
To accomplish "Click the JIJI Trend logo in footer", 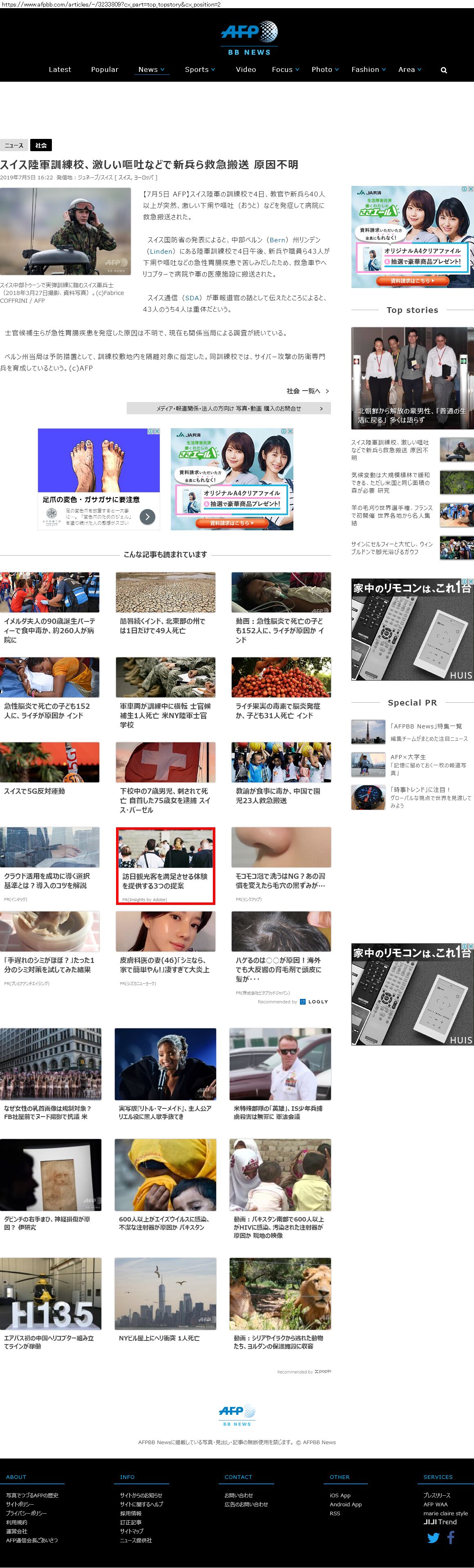I will [x=440, y=1522].
